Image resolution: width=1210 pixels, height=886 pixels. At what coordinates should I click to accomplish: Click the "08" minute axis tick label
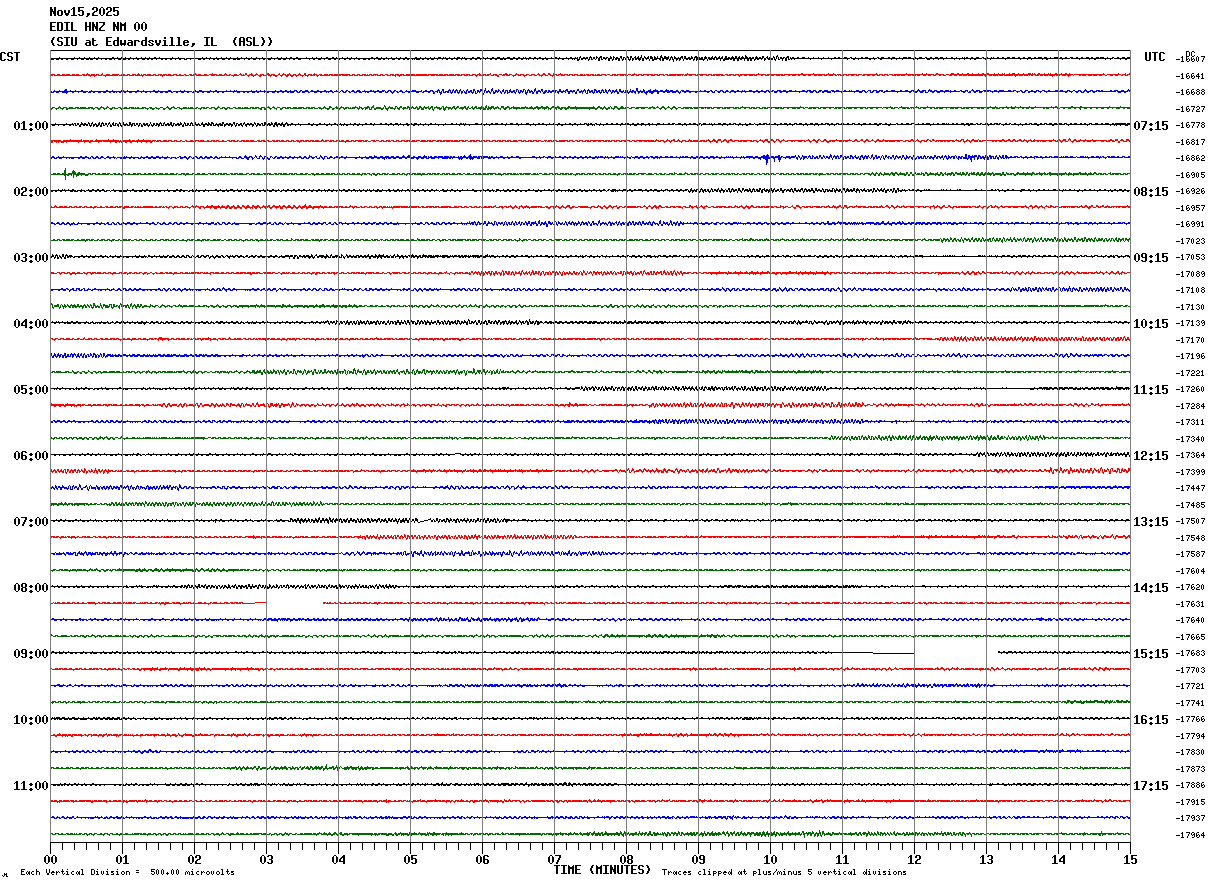(626, 859)
